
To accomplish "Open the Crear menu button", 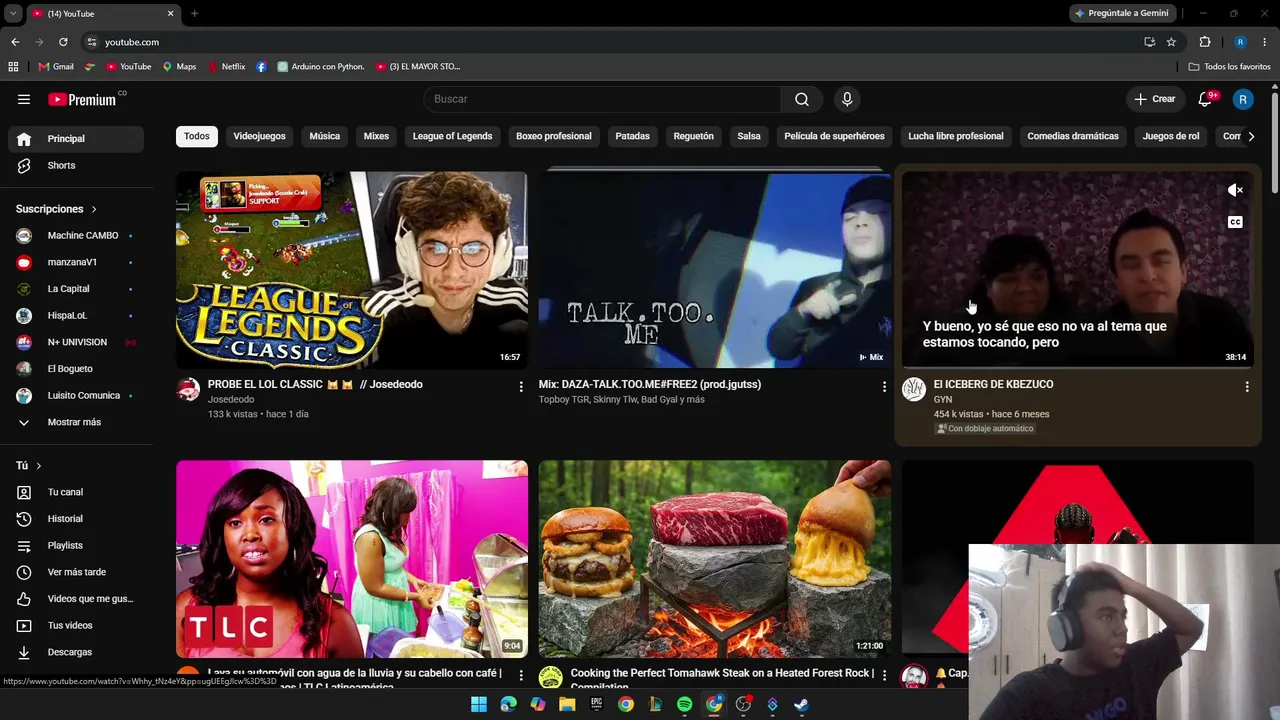I will pyautogui.click(x=1154, y=99).
